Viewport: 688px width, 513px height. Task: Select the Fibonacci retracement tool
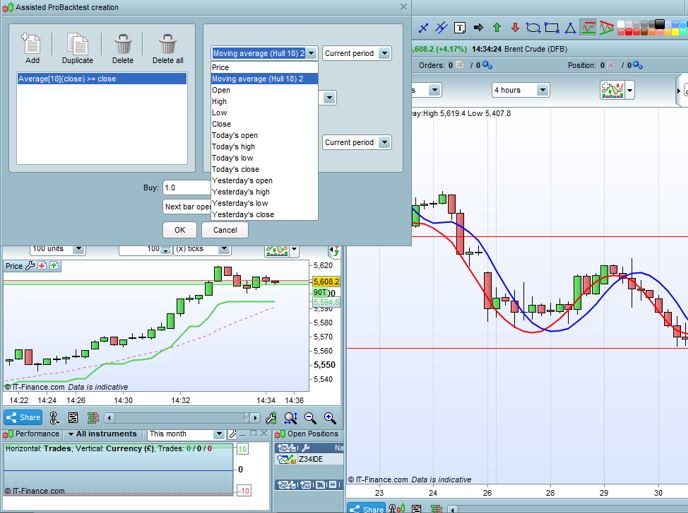click(x=588, y=28)
